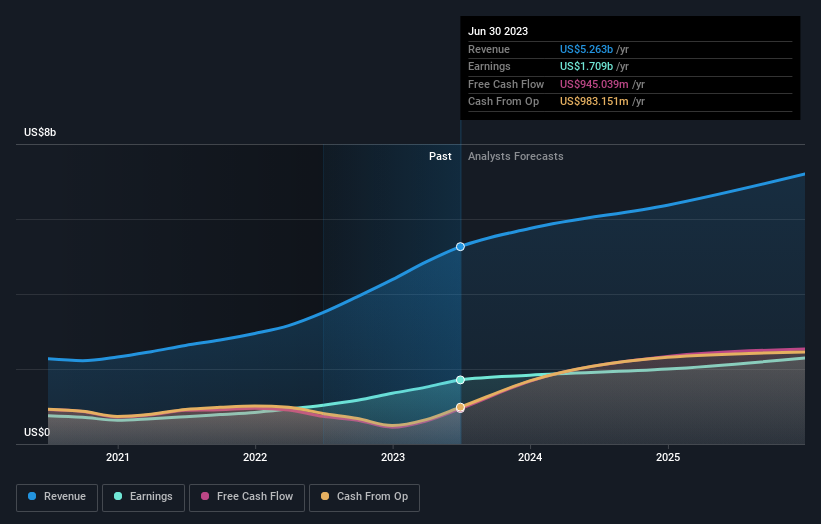Select the 2021 x-axis label
The height and width of the screenshot is (524, 821).
click(x=118, y=457)
